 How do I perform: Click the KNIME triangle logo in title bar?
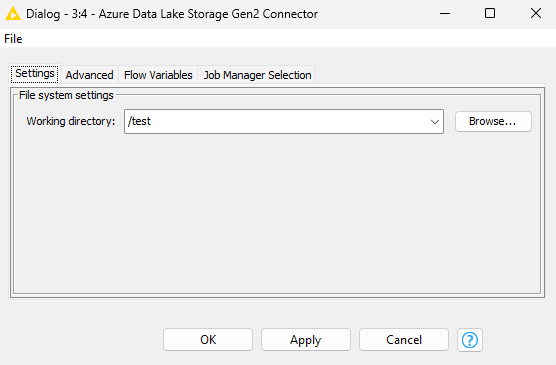tap(13, 14)
